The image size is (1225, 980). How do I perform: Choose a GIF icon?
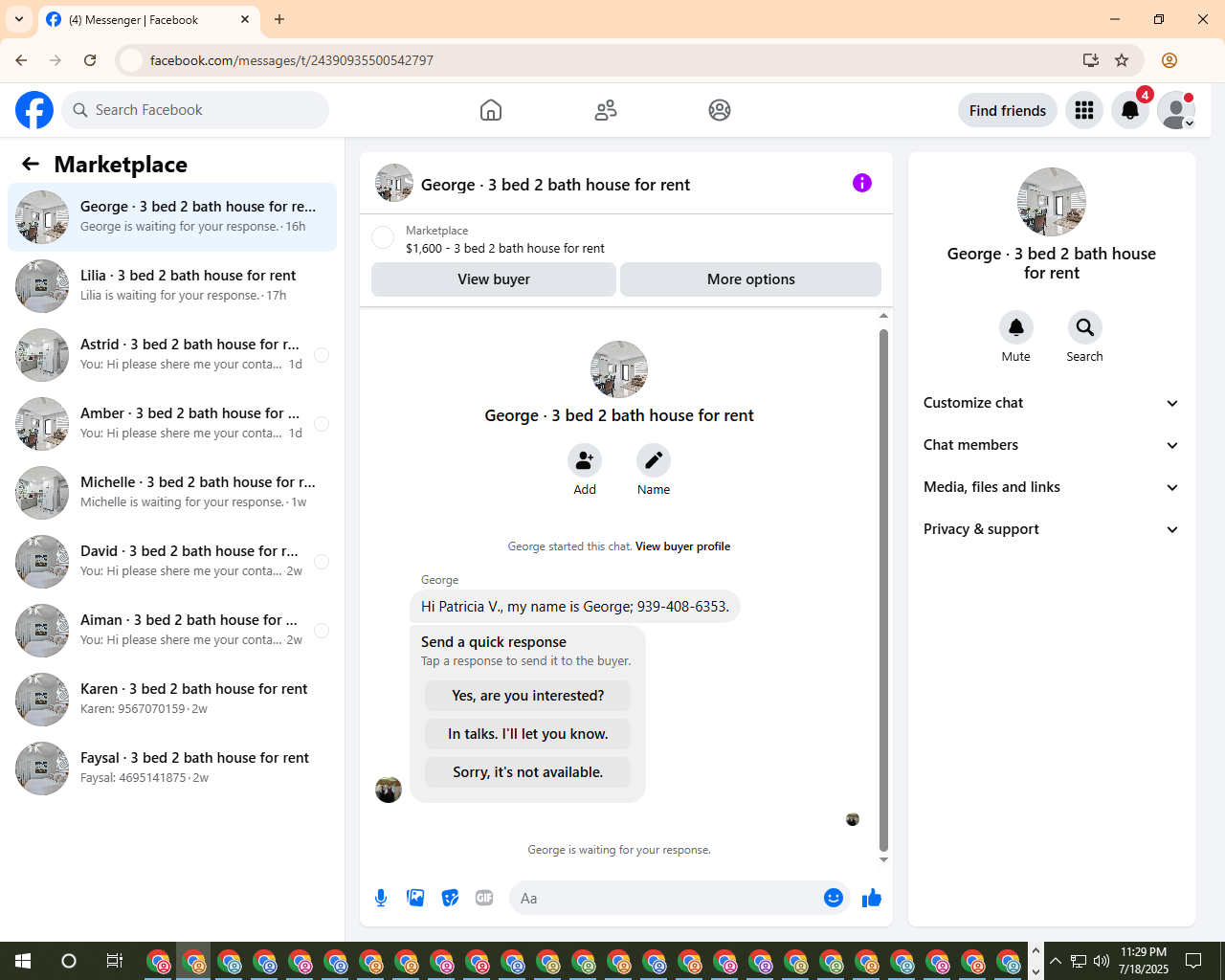[484, 898]
